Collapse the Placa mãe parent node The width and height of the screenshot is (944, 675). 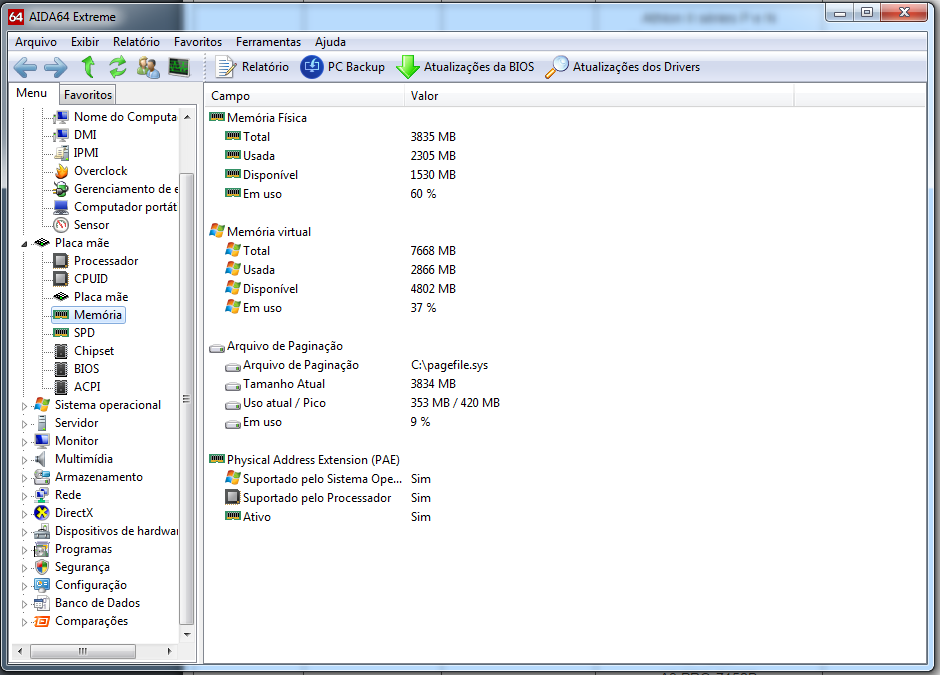(24, 243)
